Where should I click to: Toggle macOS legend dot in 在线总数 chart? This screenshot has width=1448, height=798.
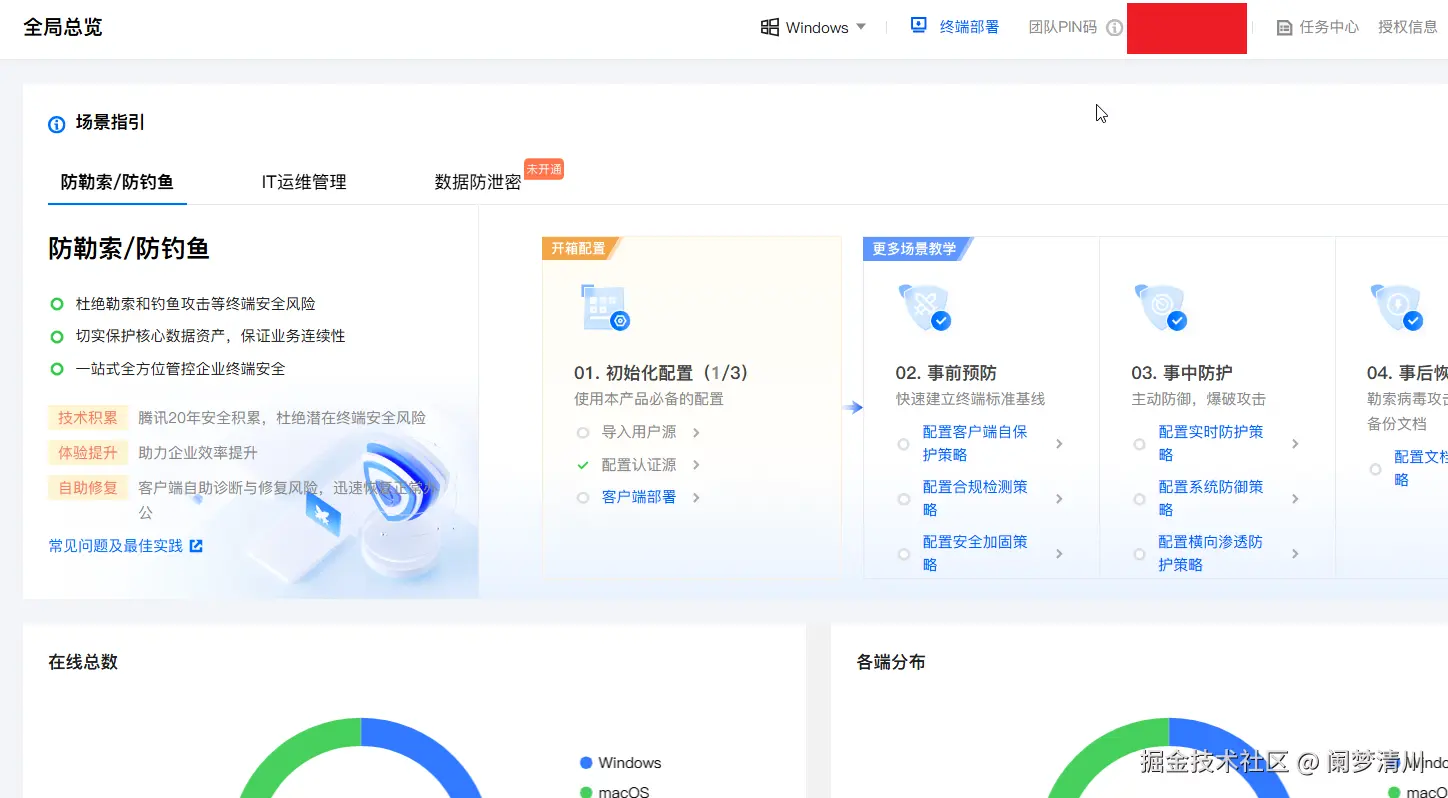586,792
